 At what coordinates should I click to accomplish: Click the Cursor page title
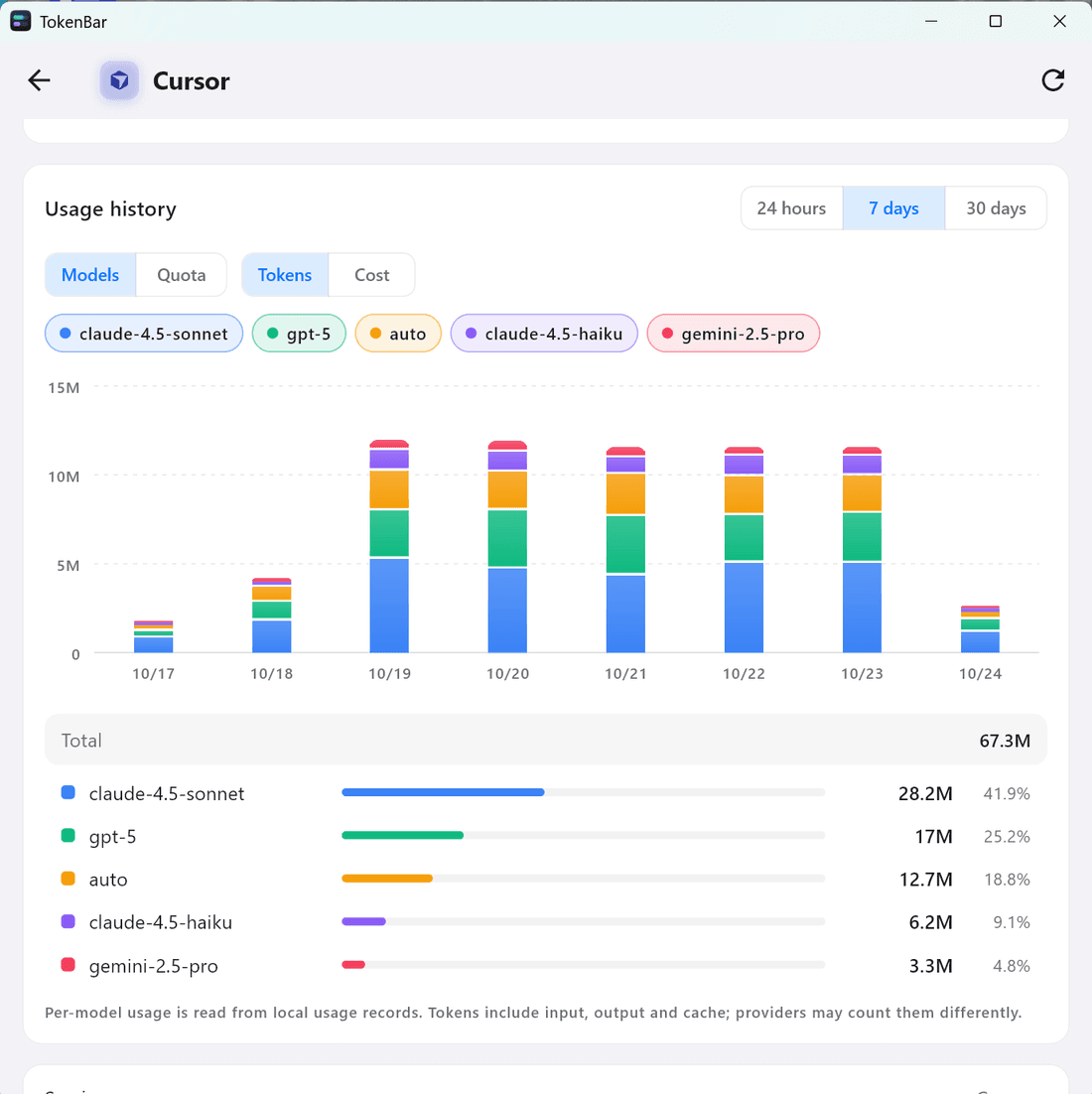(x=192, y=81)
